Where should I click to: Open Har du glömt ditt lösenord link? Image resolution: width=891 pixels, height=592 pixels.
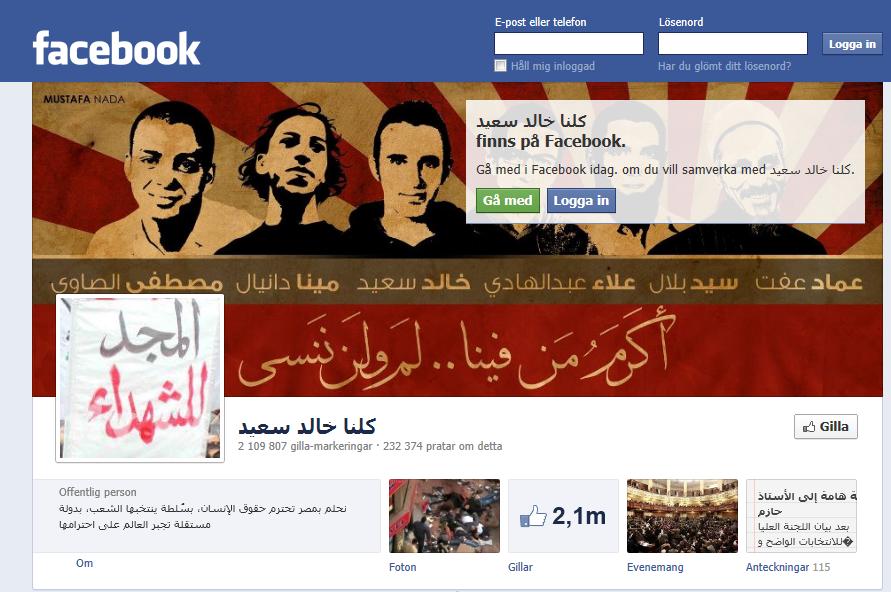(724, 66)
